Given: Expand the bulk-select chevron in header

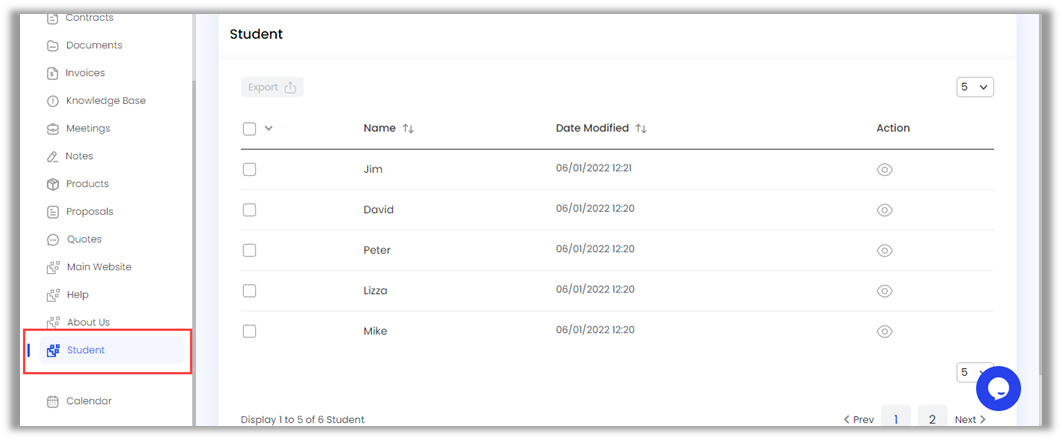Looking at the screenshot, I should [269, 128].
